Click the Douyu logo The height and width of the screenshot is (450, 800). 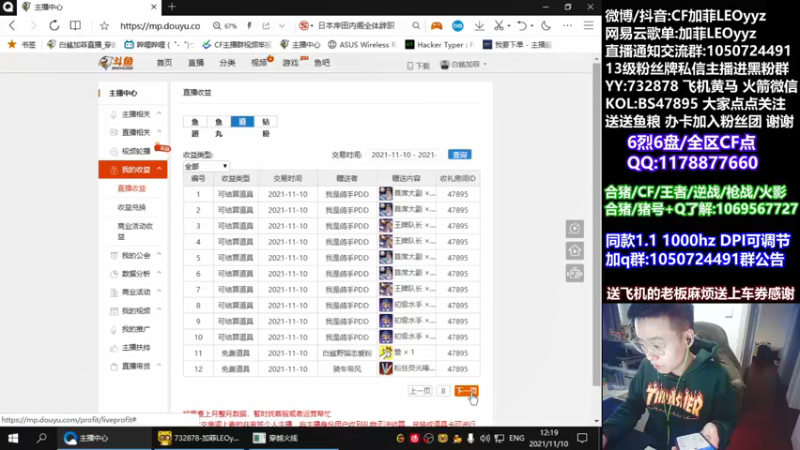coord(116,63)
